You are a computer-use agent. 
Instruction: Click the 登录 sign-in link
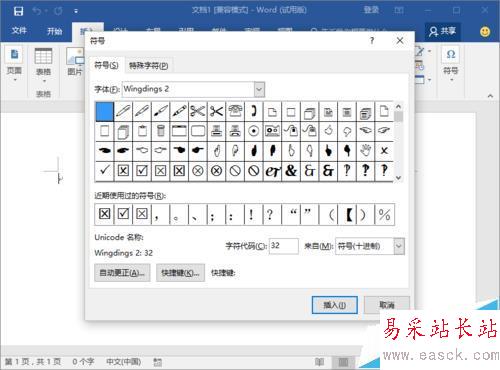pyautogui.click(x=371, y=10)
